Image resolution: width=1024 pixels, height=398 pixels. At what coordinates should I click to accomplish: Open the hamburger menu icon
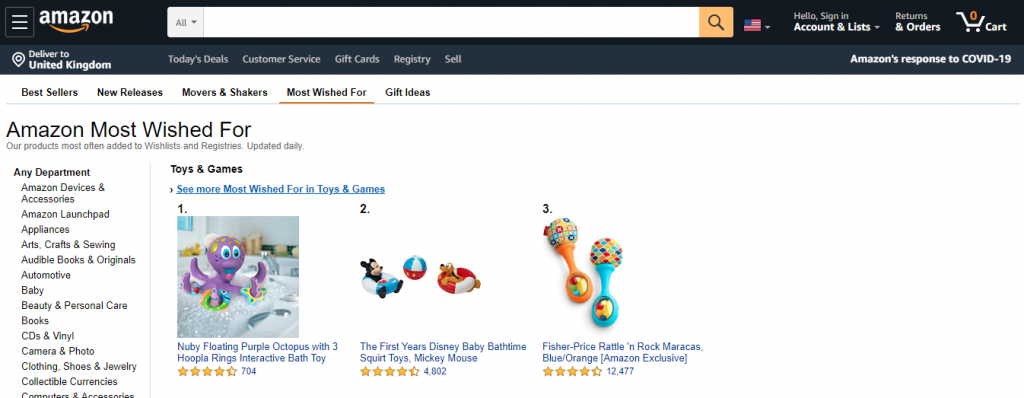coord(20,22)
